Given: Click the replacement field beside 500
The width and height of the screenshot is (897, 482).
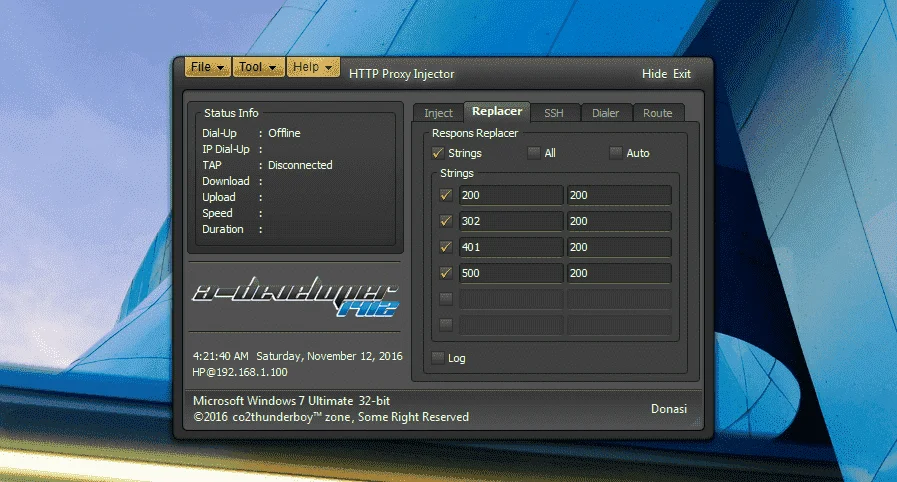Looking at the screenshot, I should (619, 273).
